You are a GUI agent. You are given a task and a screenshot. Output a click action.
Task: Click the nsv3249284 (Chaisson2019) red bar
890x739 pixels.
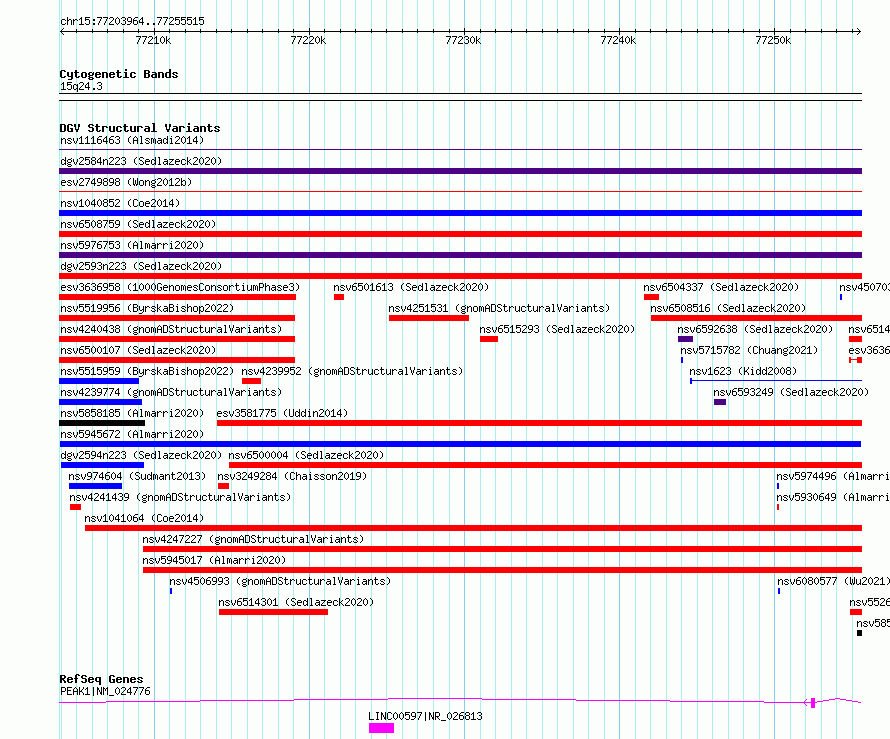pyautogui.click(x=224, y=486)
